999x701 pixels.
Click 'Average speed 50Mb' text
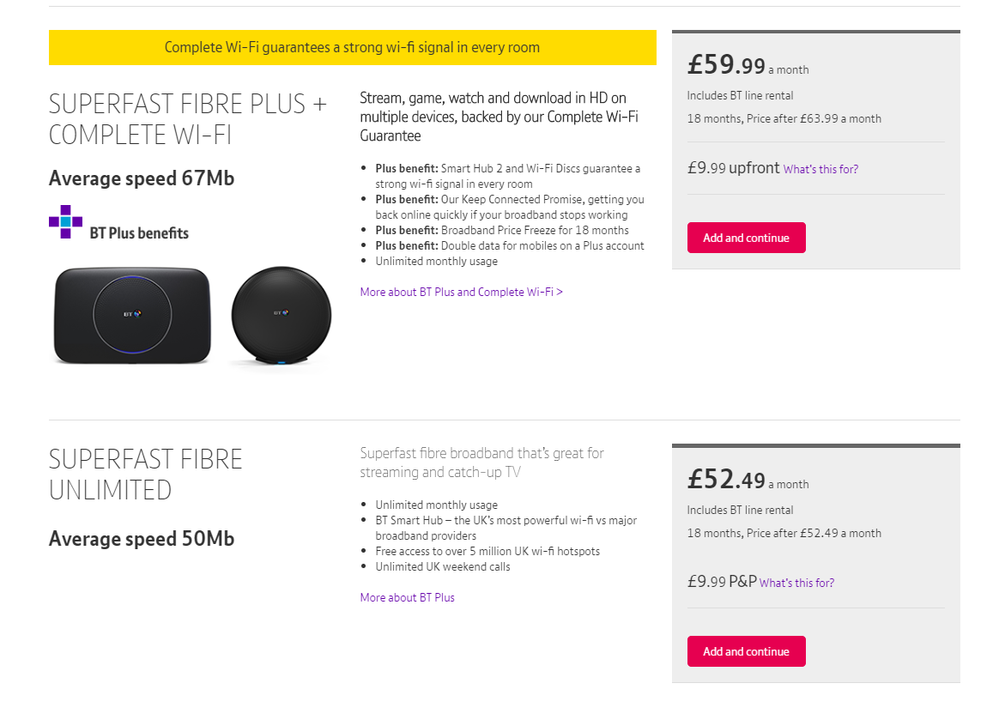click(x=141, y=539)
